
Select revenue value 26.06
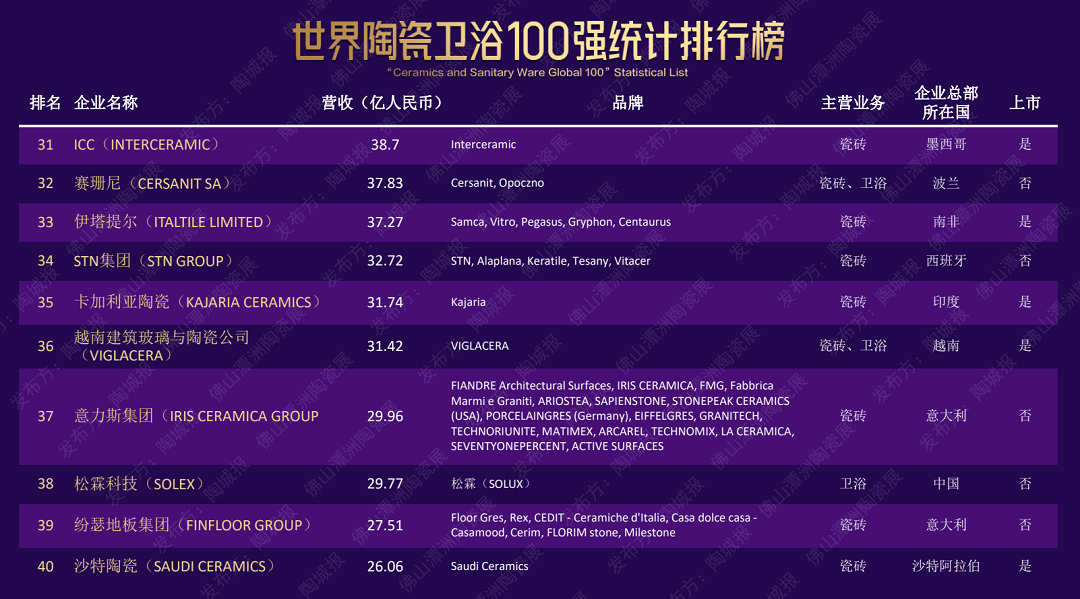385,567
